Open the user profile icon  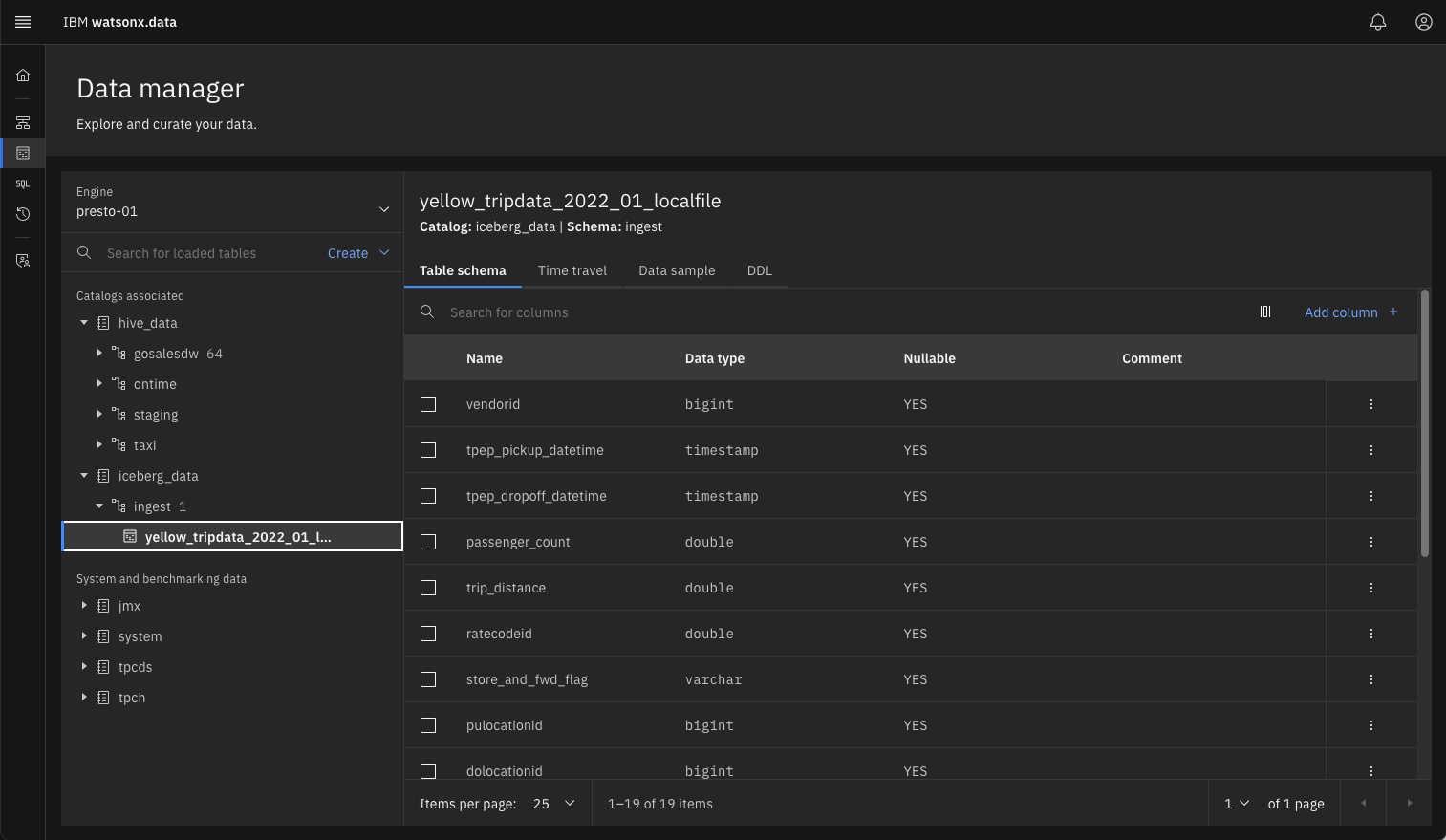1424,22
